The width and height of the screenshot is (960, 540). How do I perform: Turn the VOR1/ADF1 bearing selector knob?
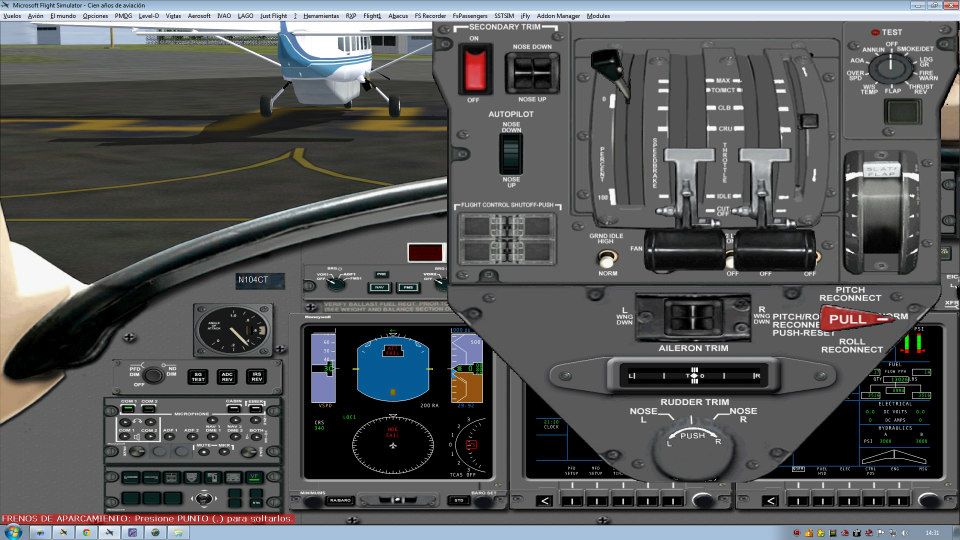click(335, 283)
